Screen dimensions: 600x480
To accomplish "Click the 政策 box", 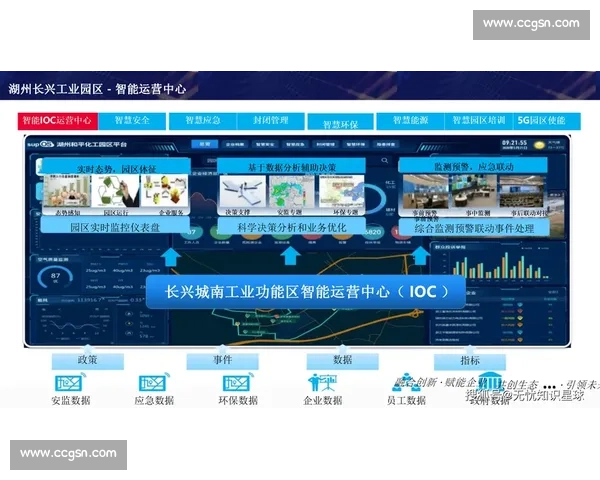I will (x=88, y=361).
